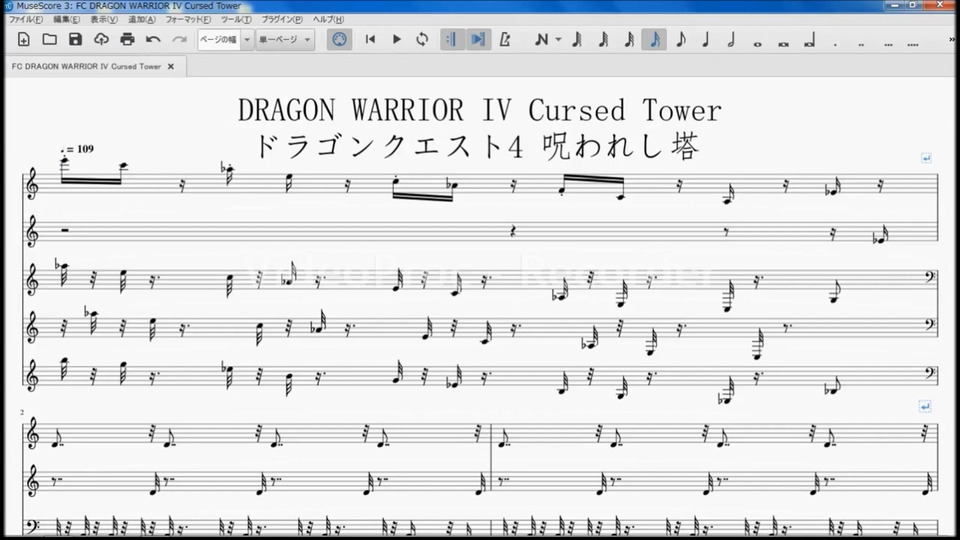Select the measure number 2

22,413
